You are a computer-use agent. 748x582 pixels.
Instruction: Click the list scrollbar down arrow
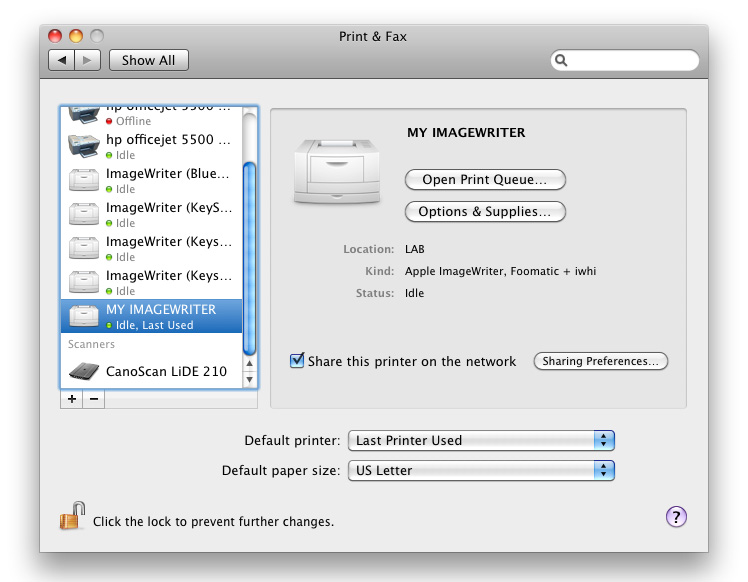click(x=249, y=380)
